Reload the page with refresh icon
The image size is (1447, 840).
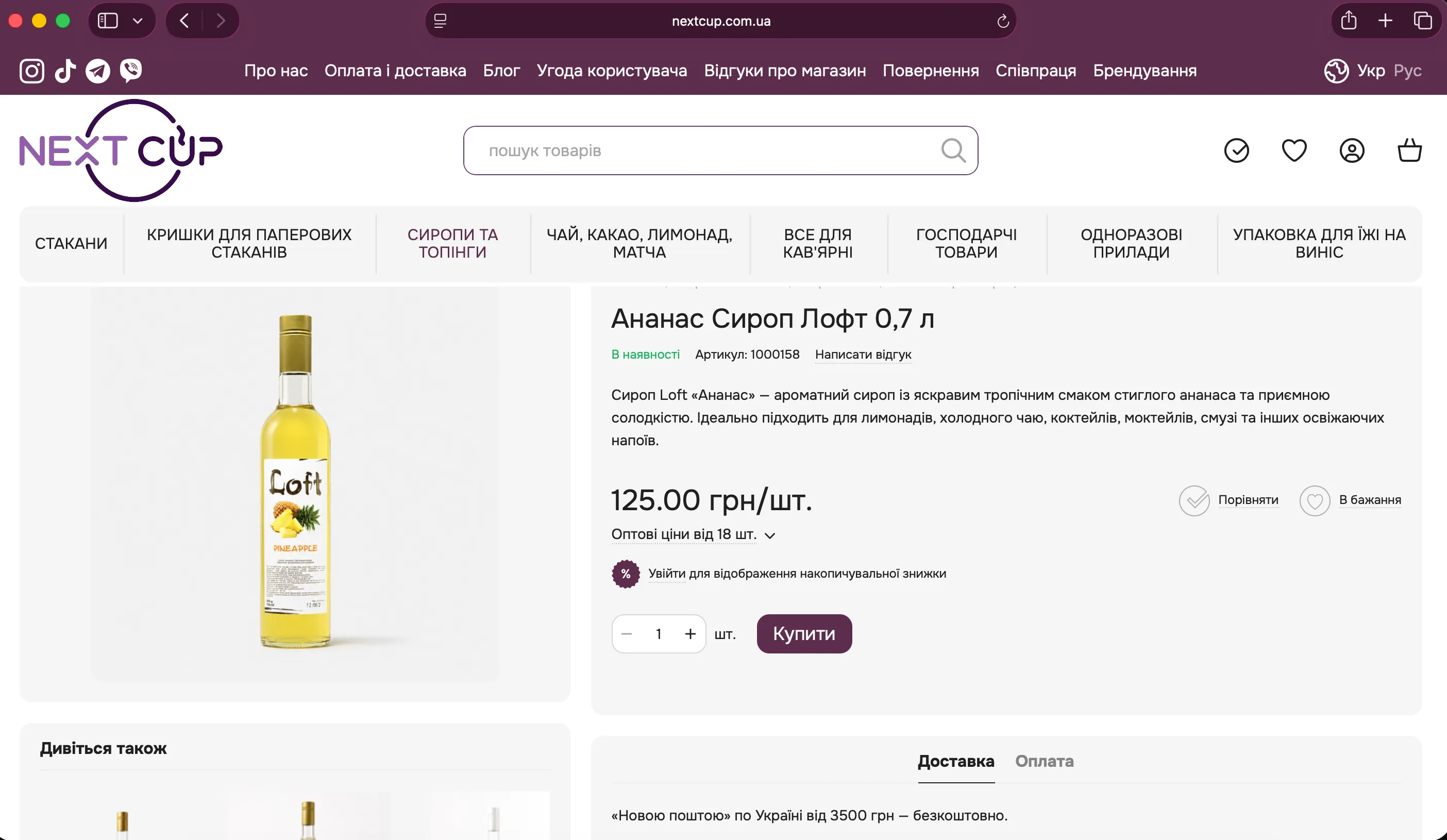1003,21
